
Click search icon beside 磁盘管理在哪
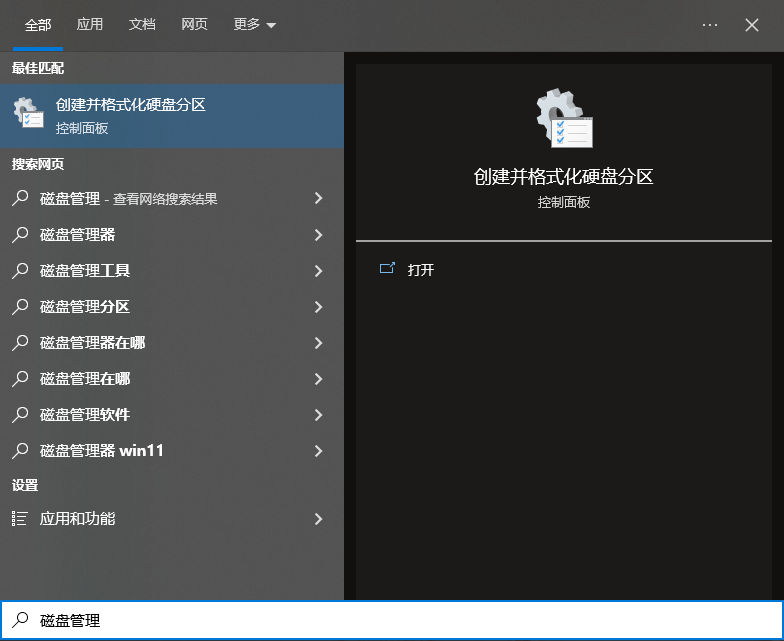pyautogui.click(x=20, y=378)
